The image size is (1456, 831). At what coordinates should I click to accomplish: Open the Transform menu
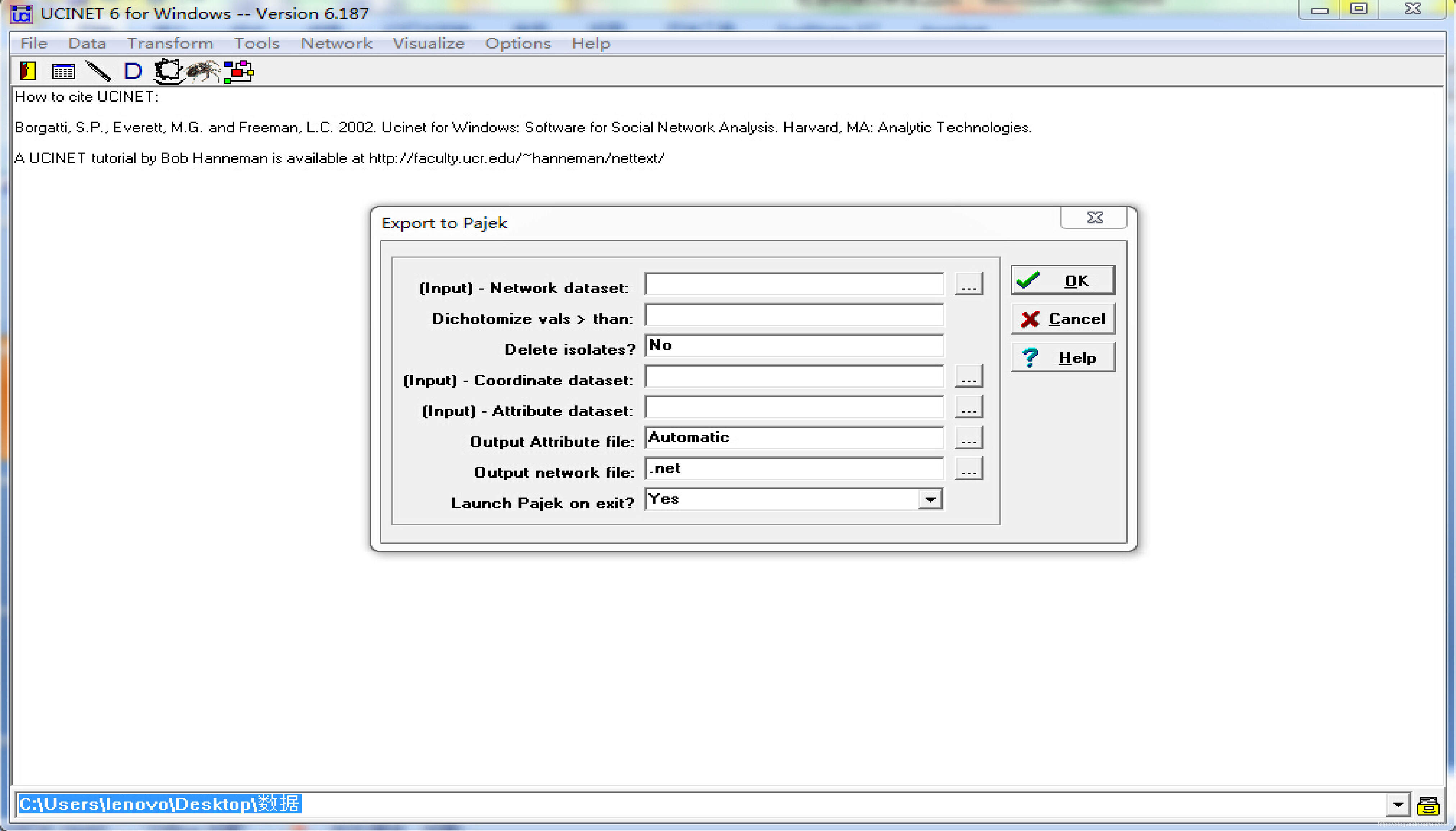tap(169, 44)
